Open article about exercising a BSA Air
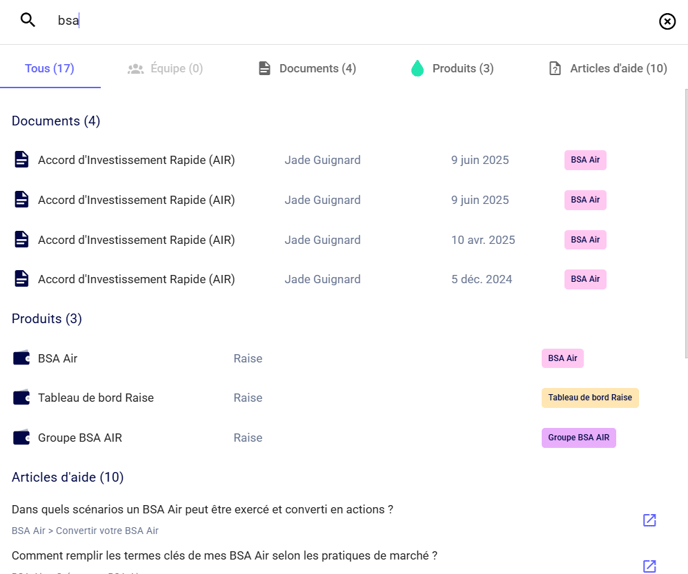 202,510
